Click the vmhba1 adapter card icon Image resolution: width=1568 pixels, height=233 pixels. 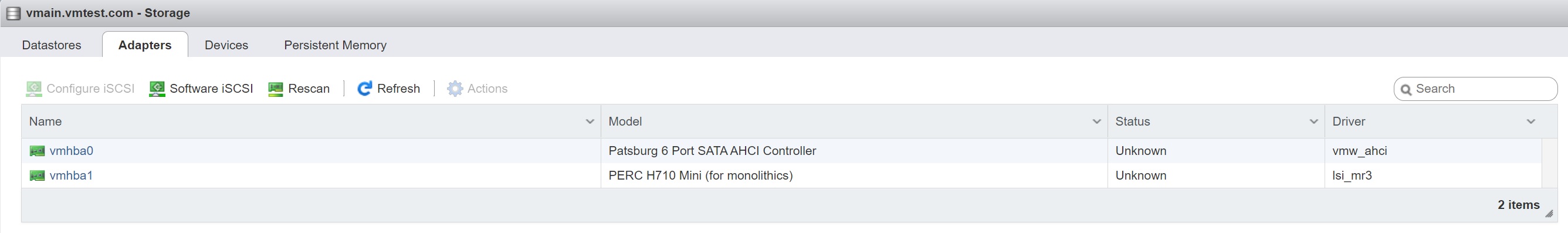[x=37, y=176]
